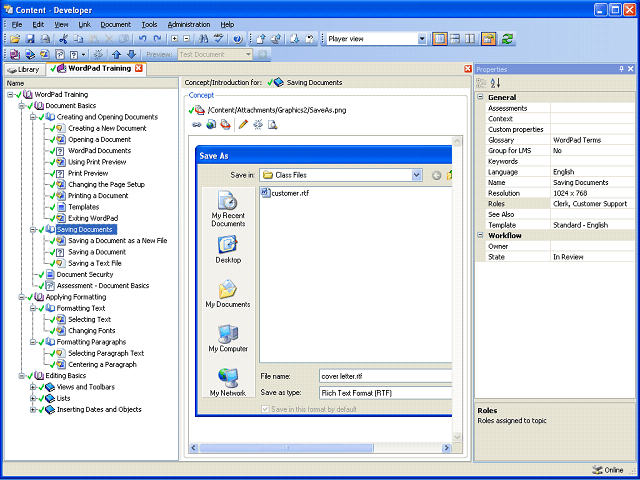Viewport: 640px width, 480px height.
Task: Click the Cut scissors icon
Action: tap(63, 39)
